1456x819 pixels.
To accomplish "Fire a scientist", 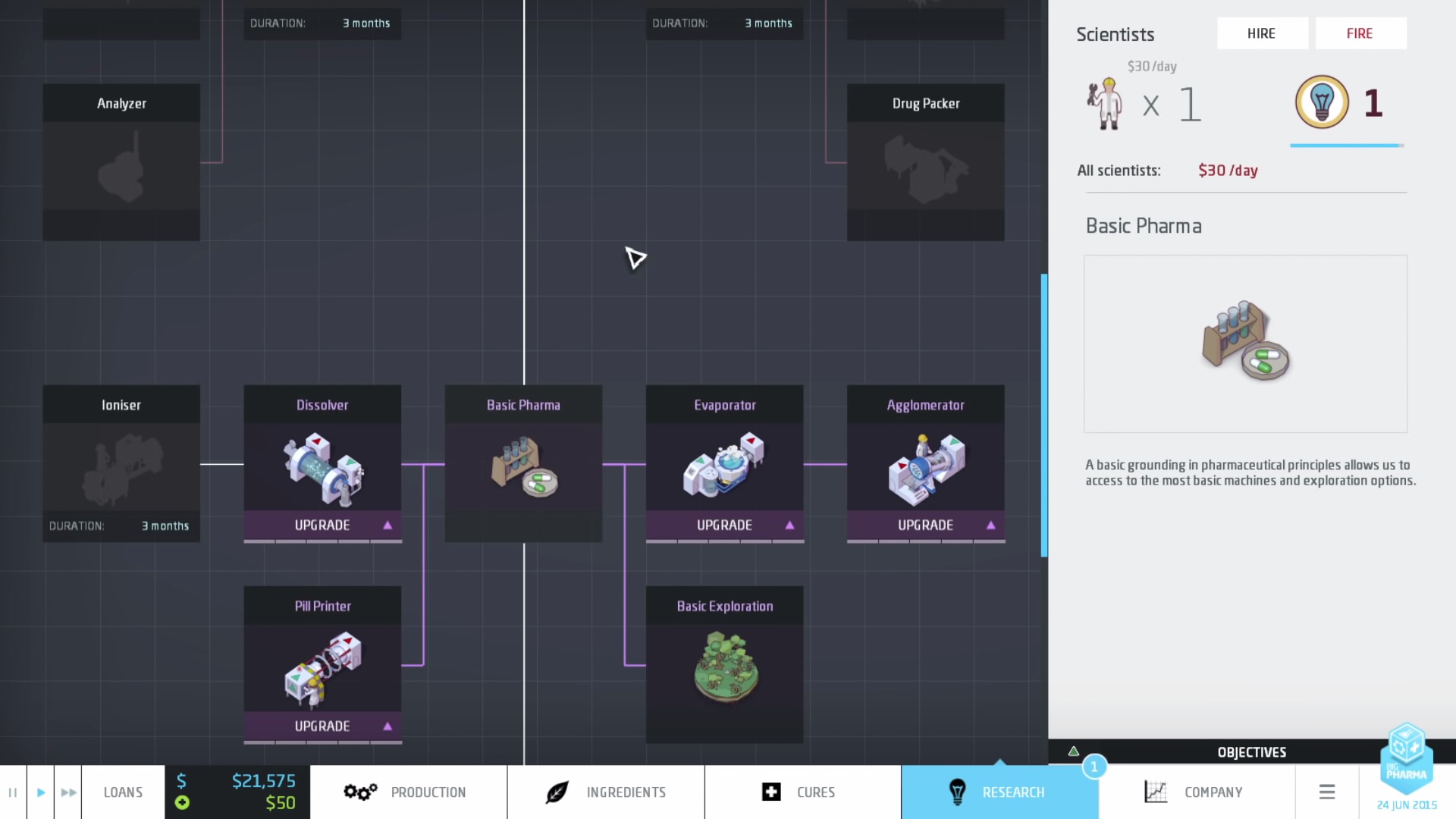I will tap(1360, 33).
